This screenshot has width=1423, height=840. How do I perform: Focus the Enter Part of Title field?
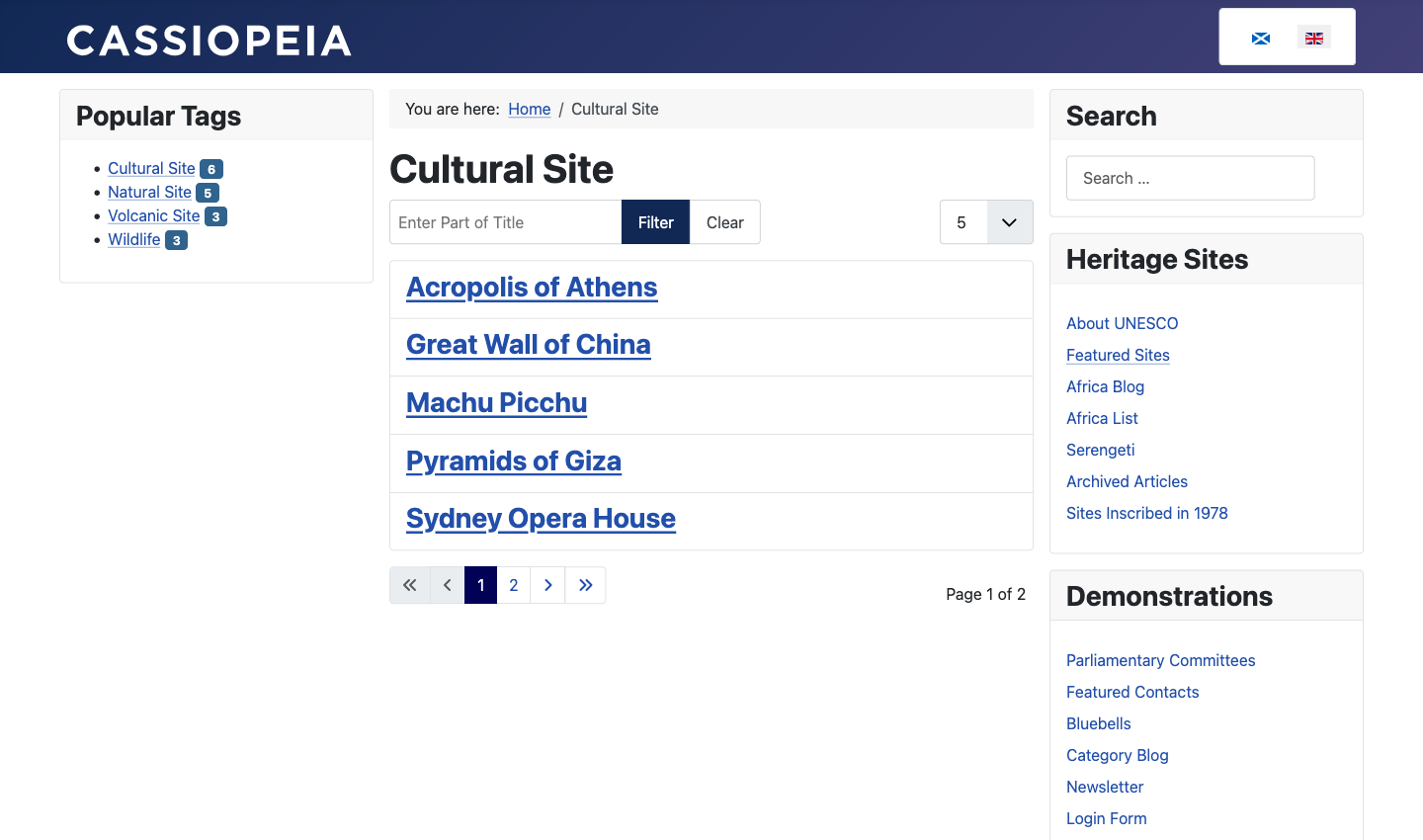tap(506, 222)
